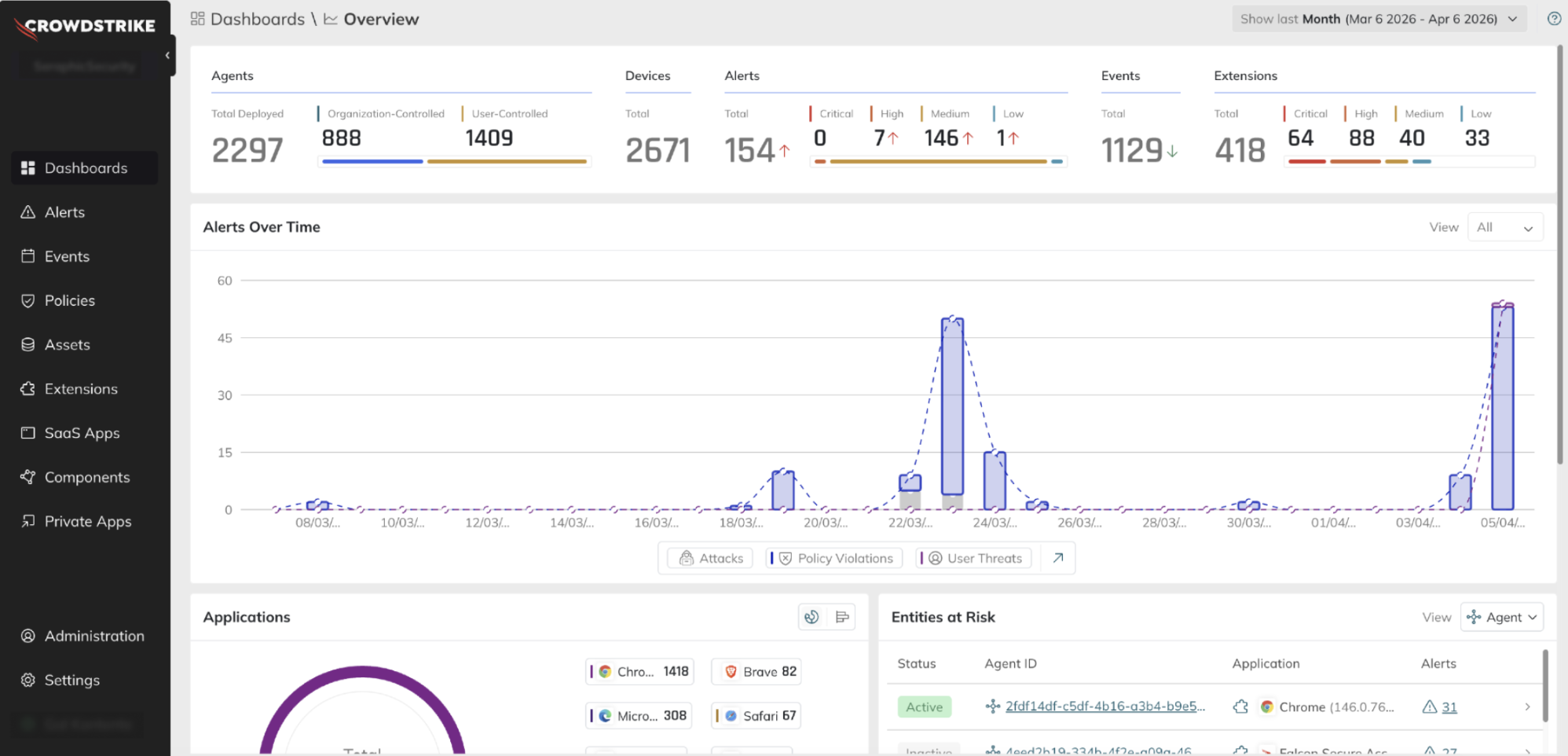This screenshot has width=1568, height=756.
Task: Switch Applications to bar chart view
Action: click(842, 617)
